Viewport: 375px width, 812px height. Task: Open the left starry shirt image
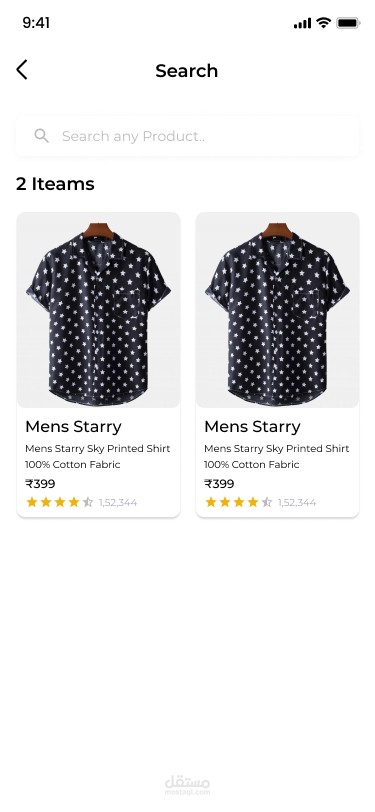coord(98,310)
